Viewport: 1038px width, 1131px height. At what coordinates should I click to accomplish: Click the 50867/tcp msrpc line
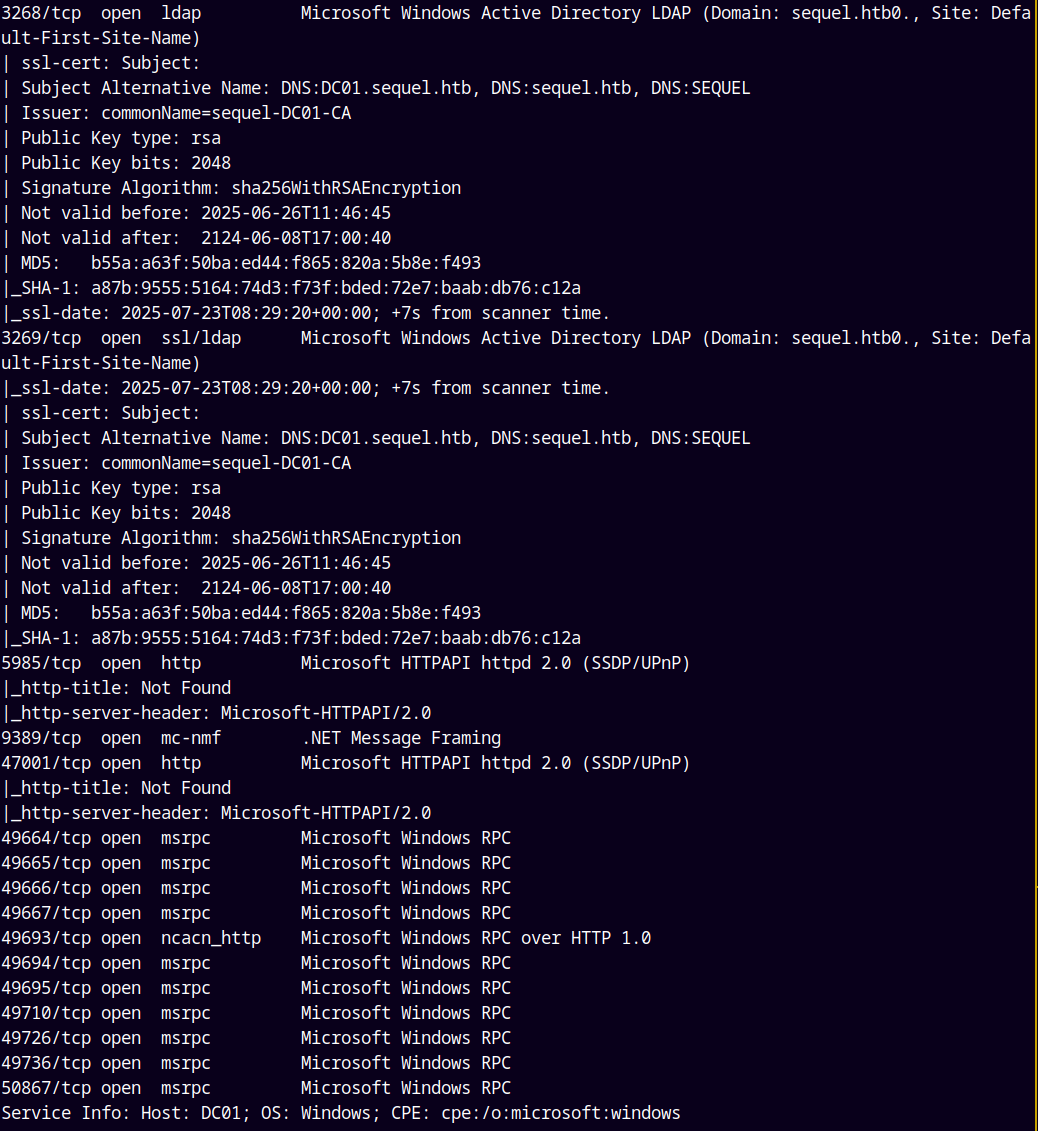pos(256,1088)
